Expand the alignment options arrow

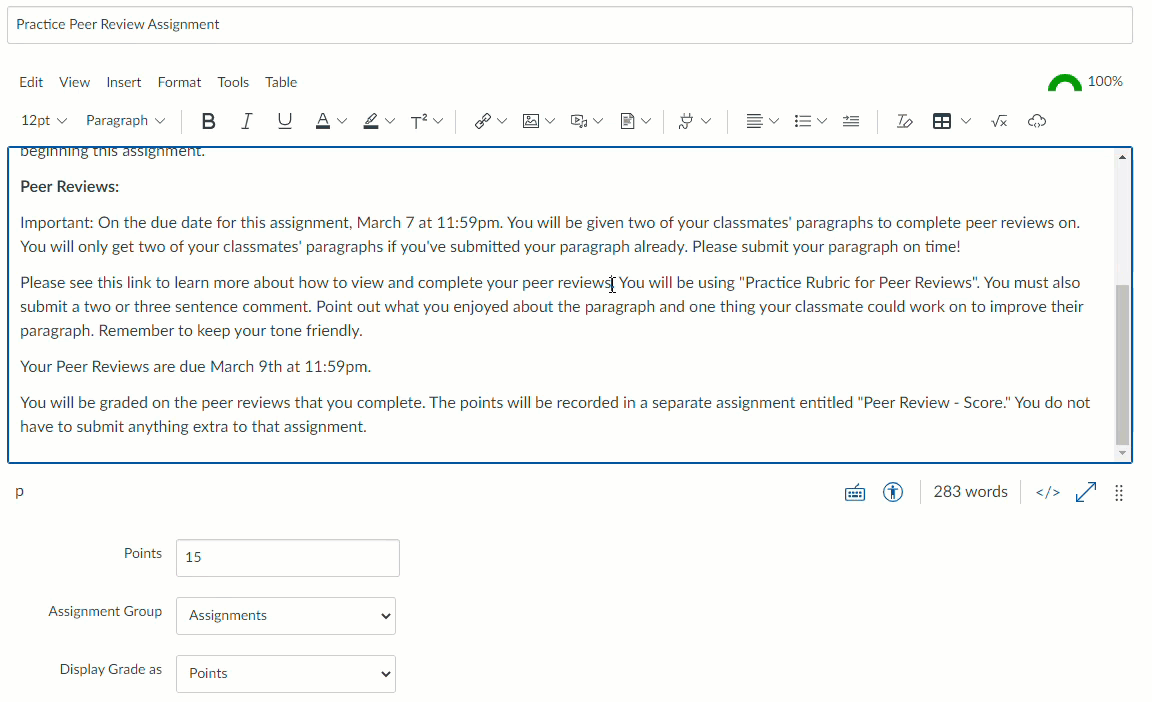pyautogui.click(x=774, y=121)
